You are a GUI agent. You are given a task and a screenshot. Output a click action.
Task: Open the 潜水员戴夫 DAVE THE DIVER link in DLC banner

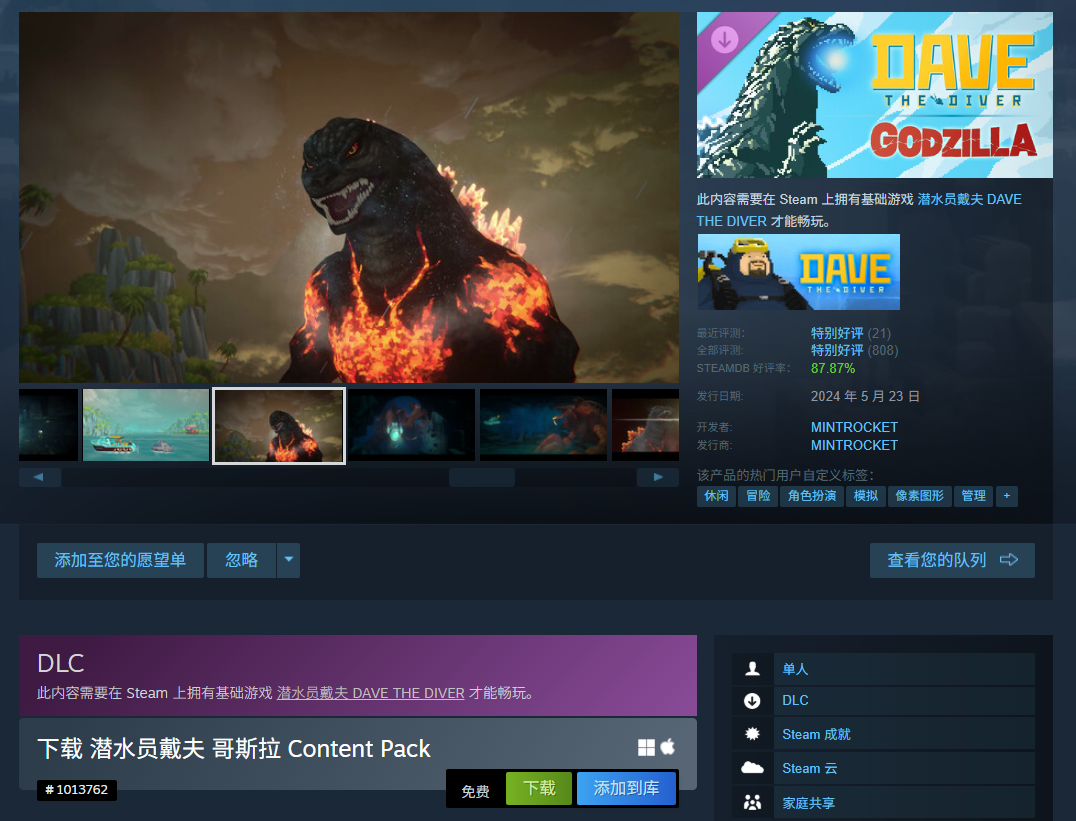[371, 693]
